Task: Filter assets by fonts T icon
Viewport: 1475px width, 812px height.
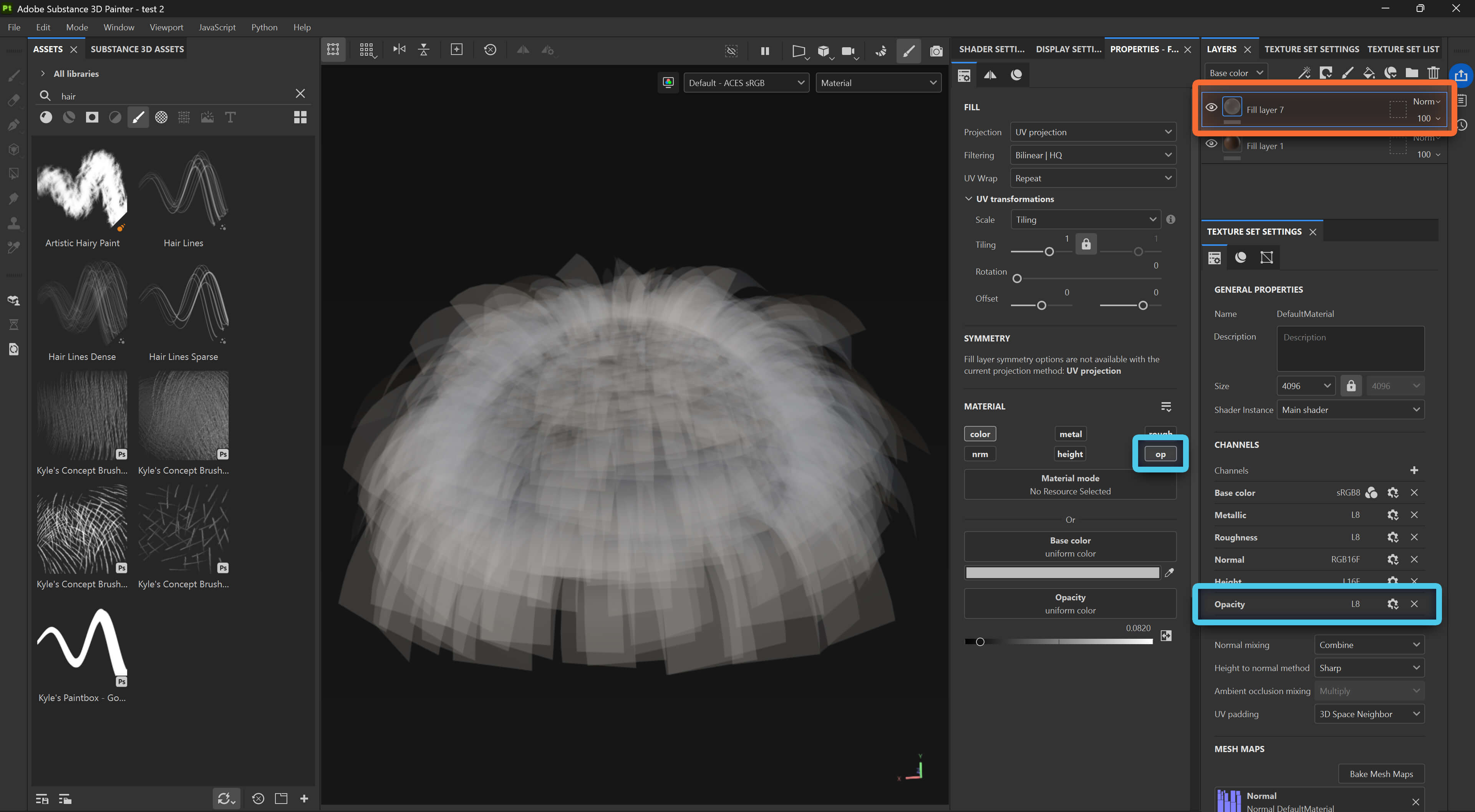Action: 230,118
